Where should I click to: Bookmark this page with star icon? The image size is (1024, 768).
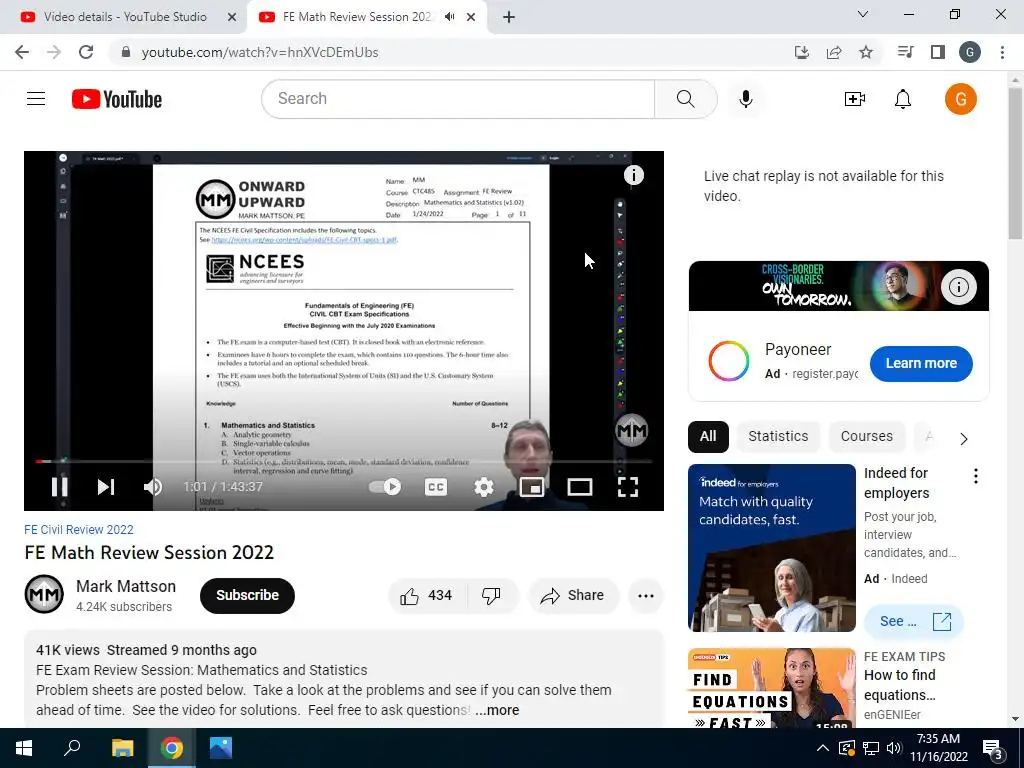pos(865,52)
